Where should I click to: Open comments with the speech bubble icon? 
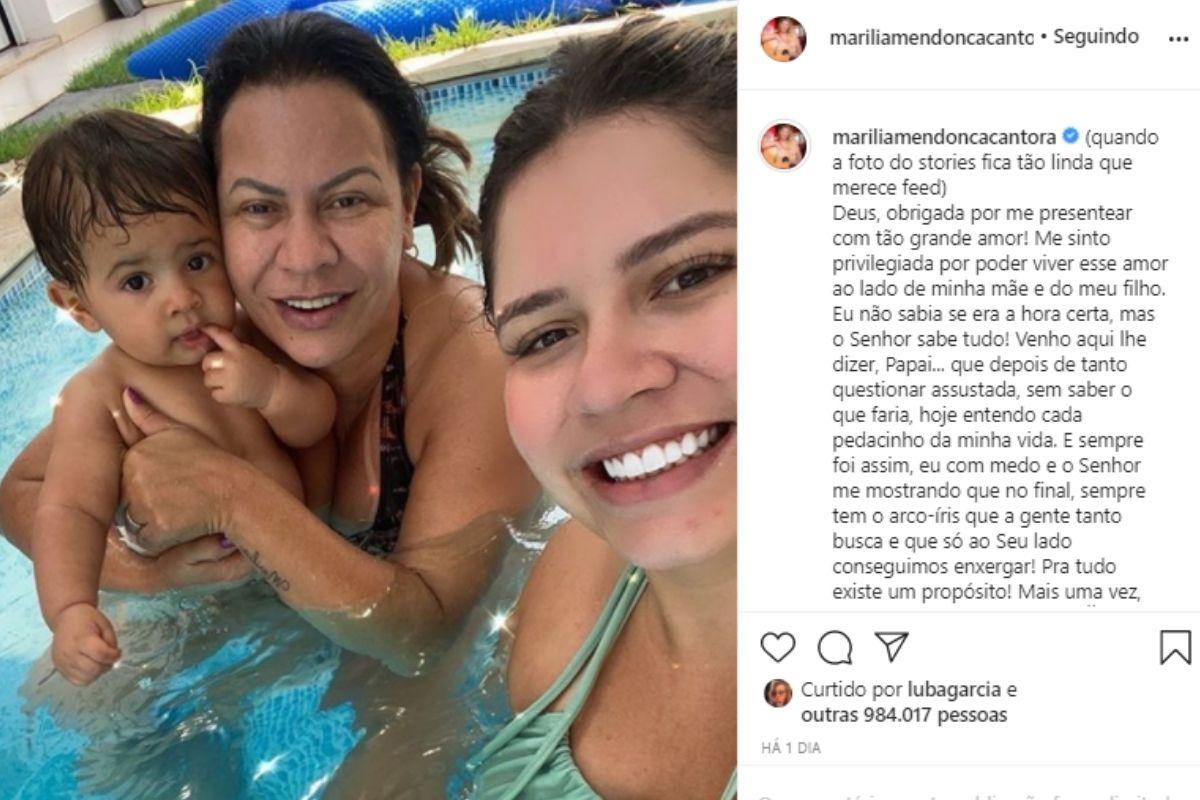tap(834, 647)
